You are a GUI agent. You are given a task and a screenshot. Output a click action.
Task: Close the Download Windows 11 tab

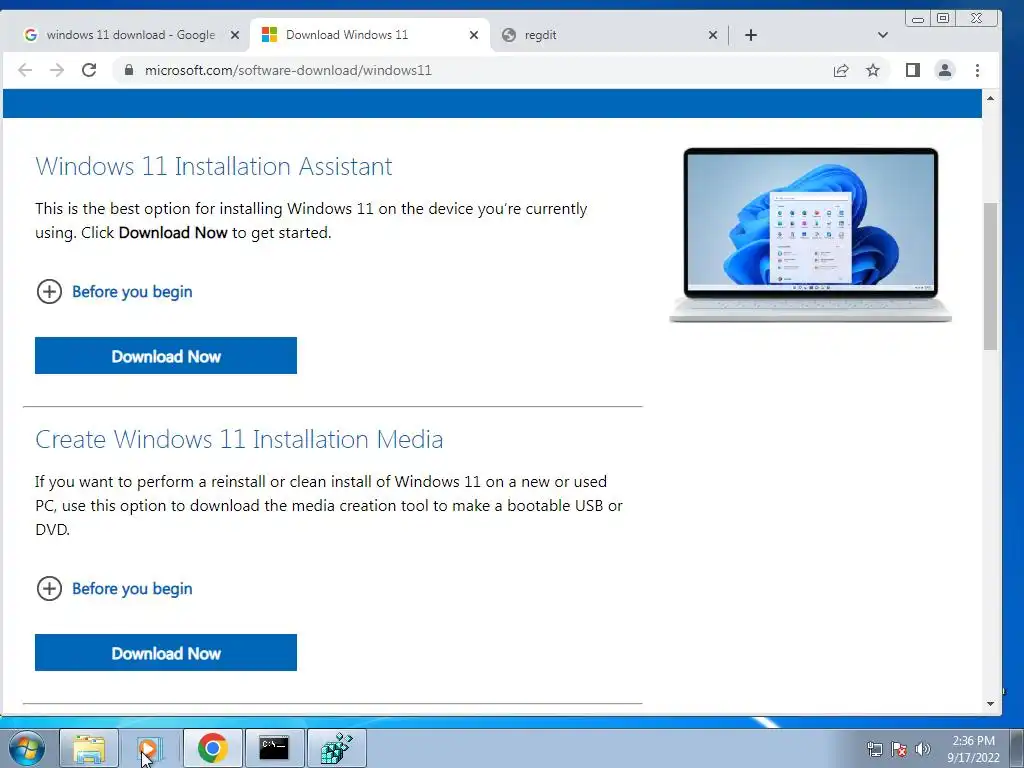click(474, 35)
